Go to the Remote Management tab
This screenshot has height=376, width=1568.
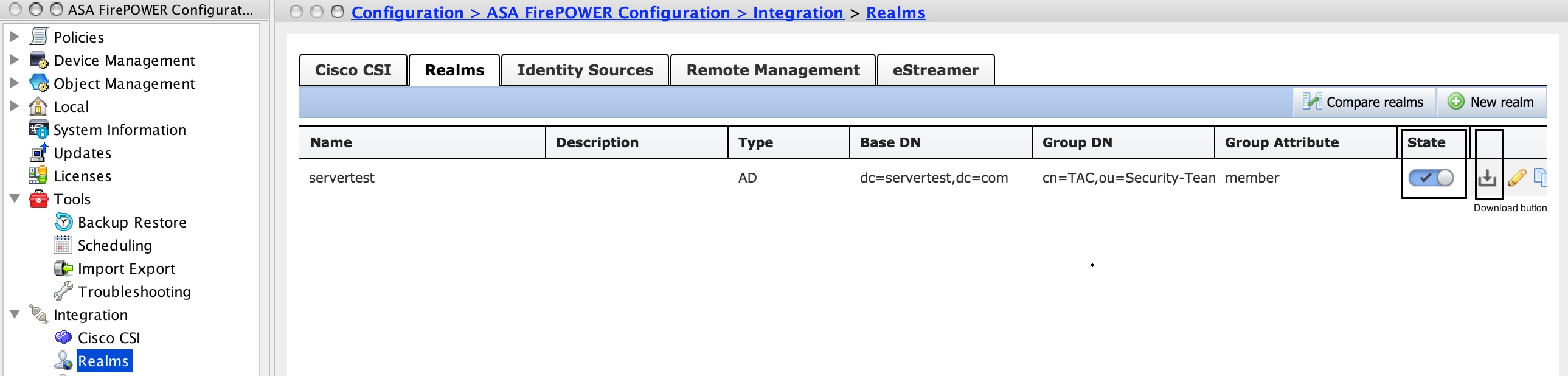click(773, 70)
